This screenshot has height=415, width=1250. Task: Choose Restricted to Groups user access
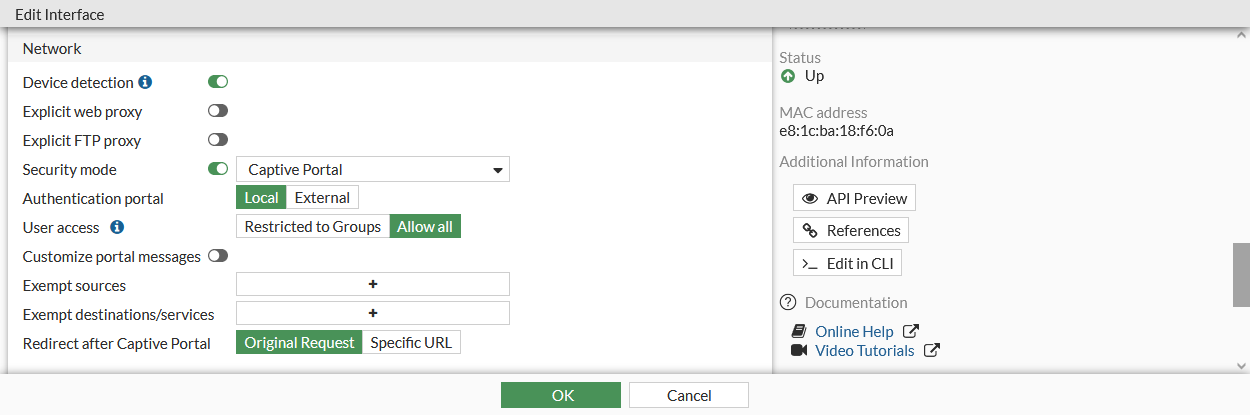[313, 227]
